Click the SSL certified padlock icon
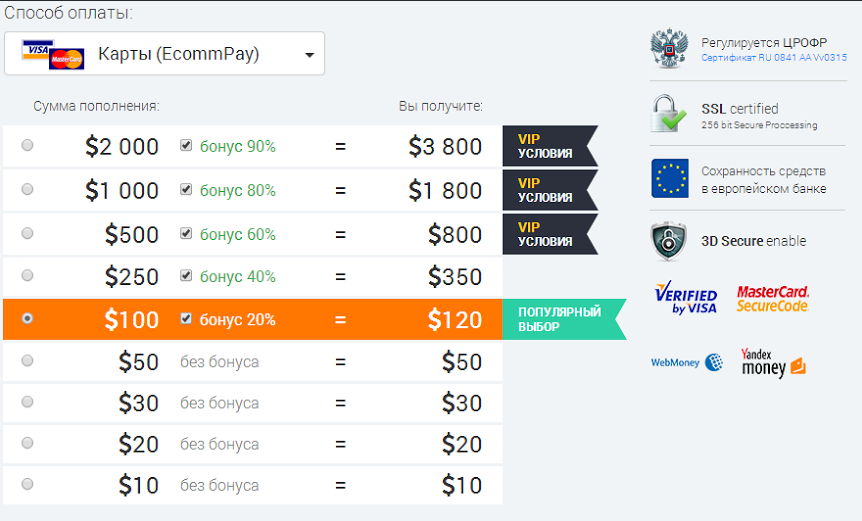 click(x=668, y=113)
